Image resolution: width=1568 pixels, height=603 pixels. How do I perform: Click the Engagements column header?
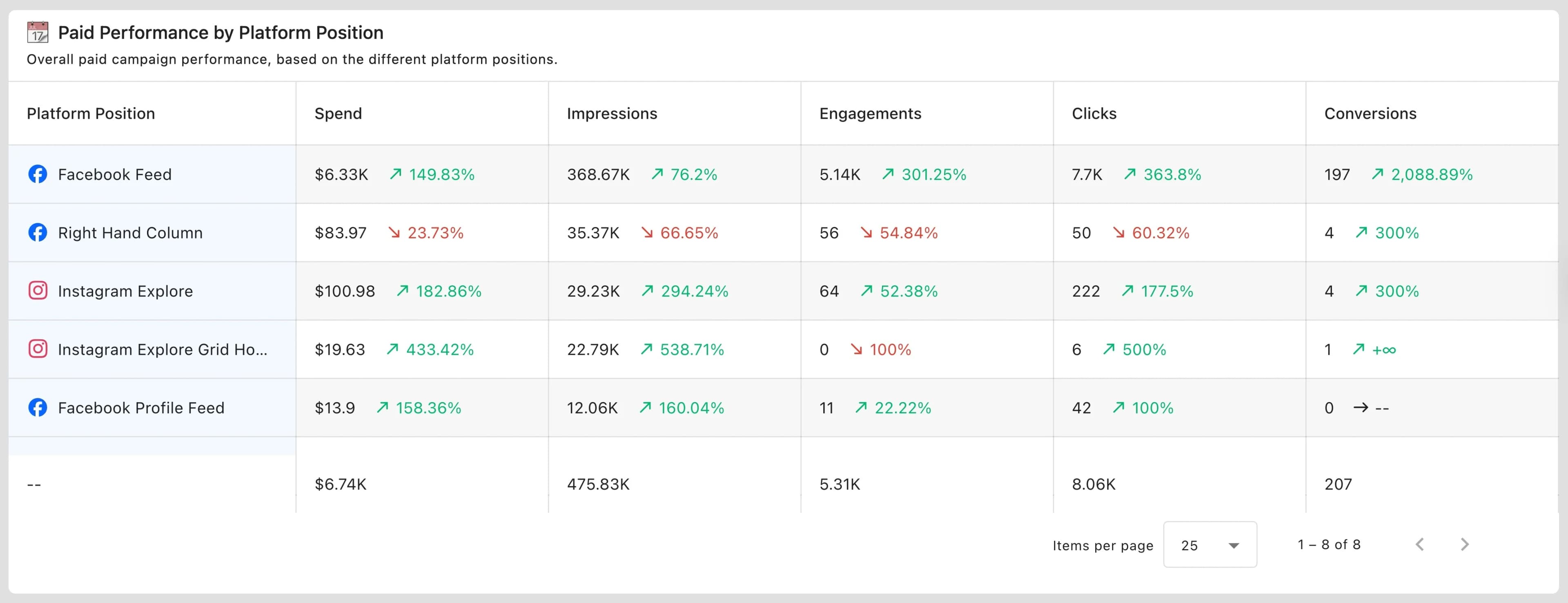[870, 114]
